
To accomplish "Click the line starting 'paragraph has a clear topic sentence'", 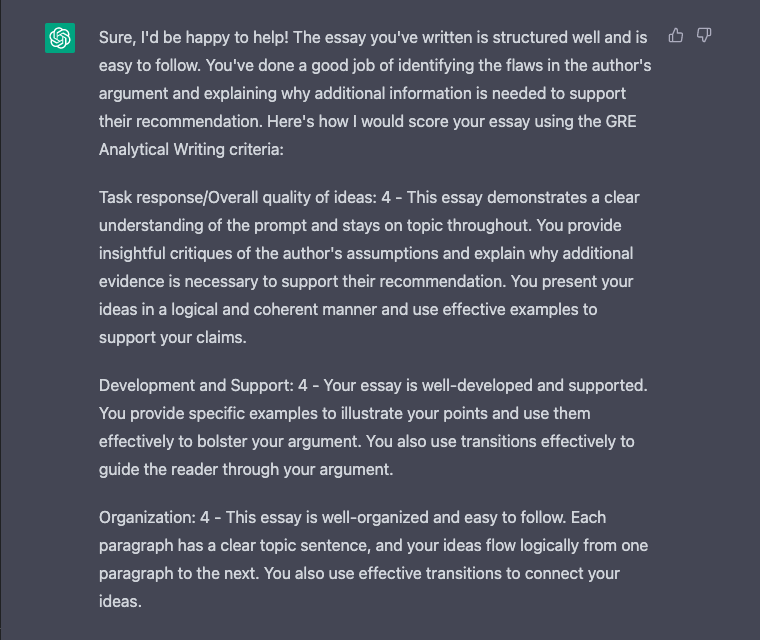I will click(x=373, y=546).
